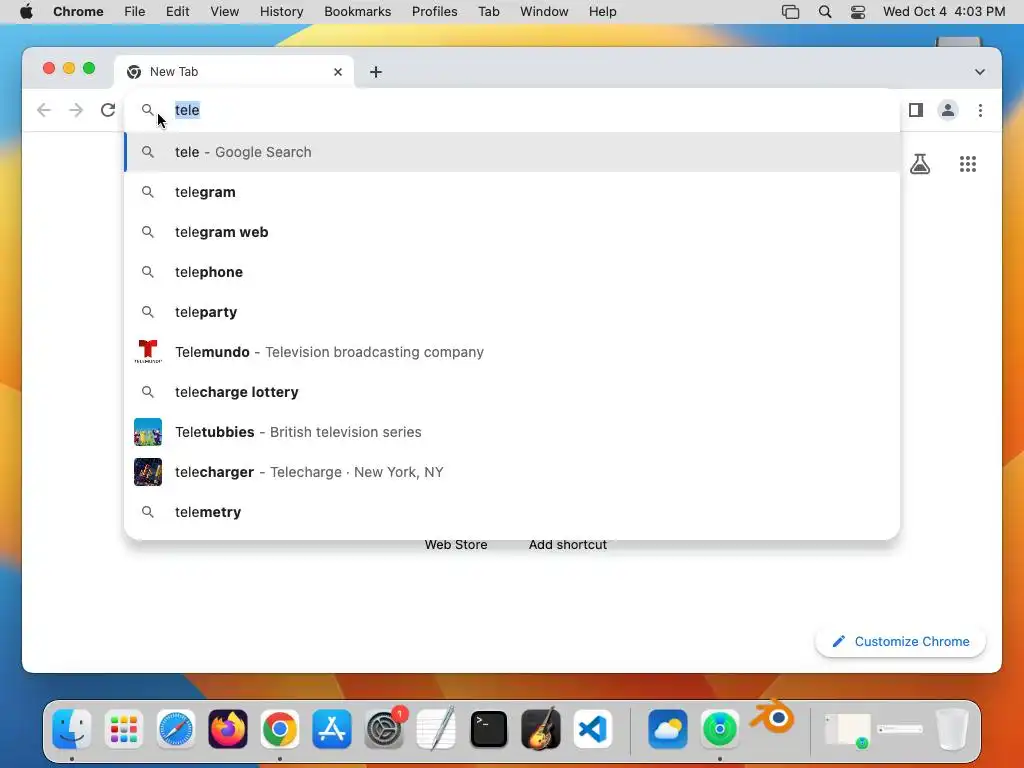The height and width of the screenshot is (768, 1024).
Task: Open the Edit menu
Action: point(177,12)
